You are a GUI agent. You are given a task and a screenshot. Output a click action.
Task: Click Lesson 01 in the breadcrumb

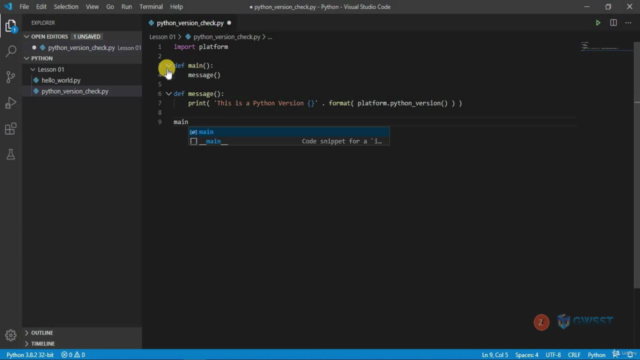162,37
